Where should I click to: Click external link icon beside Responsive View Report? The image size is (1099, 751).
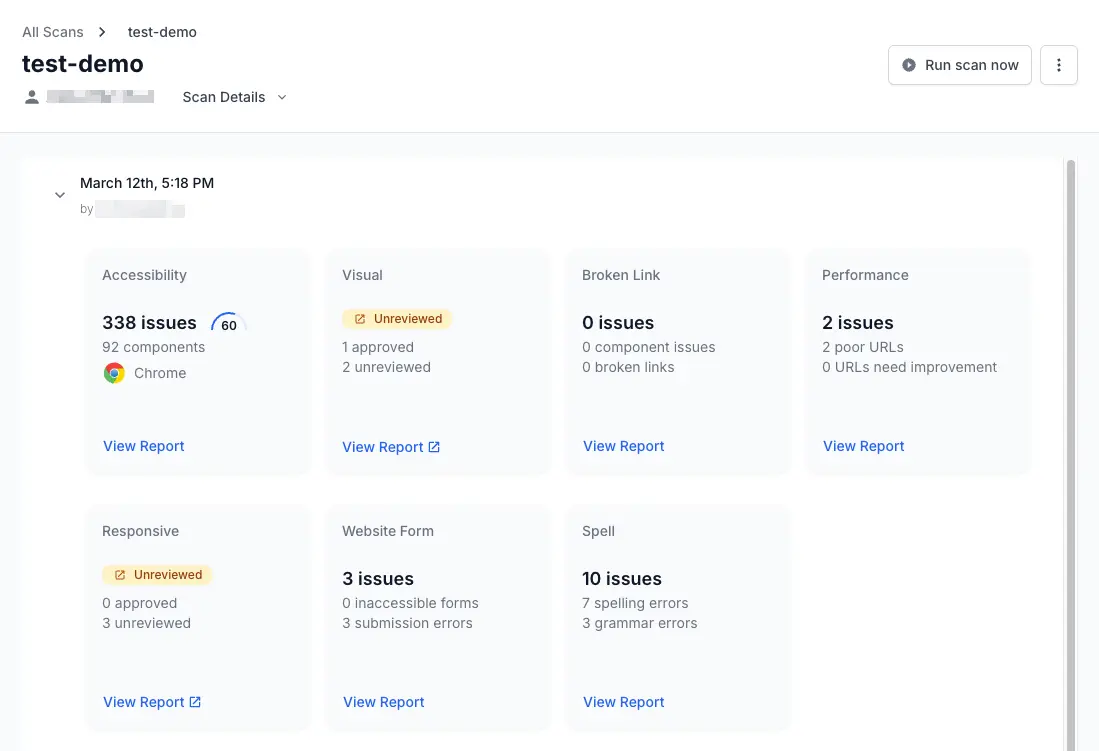tap(195, 702)
